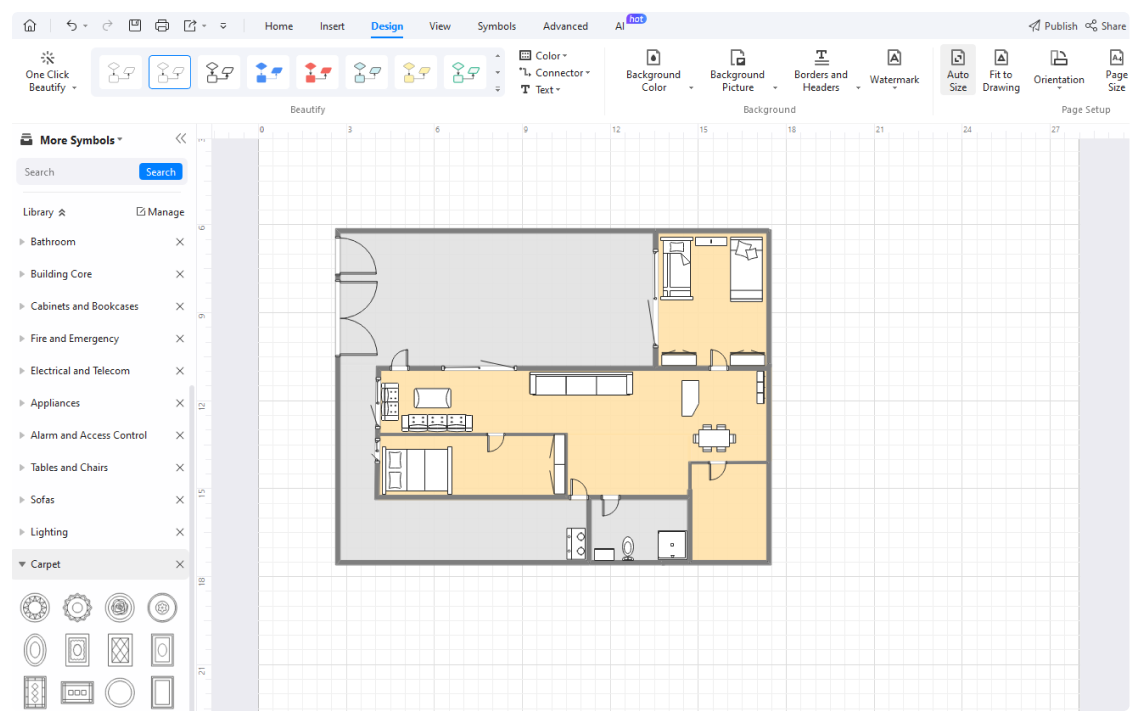Viewport: 1142px width, 723px height.
Task: Switch to the Symbols tab
Action: pos(496,26)
